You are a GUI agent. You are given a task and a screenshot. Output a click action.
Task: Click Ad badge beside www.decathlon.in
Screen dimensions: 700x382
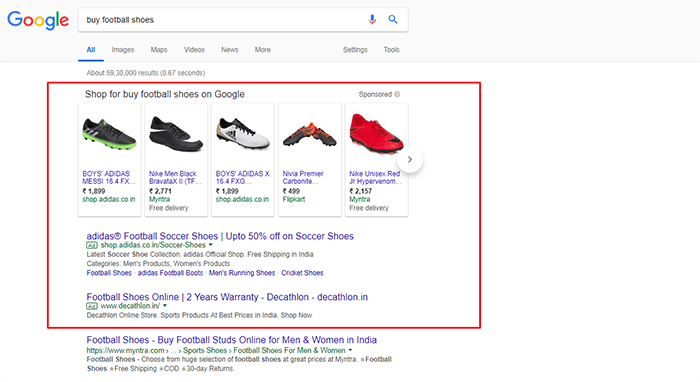coord(92,306)
